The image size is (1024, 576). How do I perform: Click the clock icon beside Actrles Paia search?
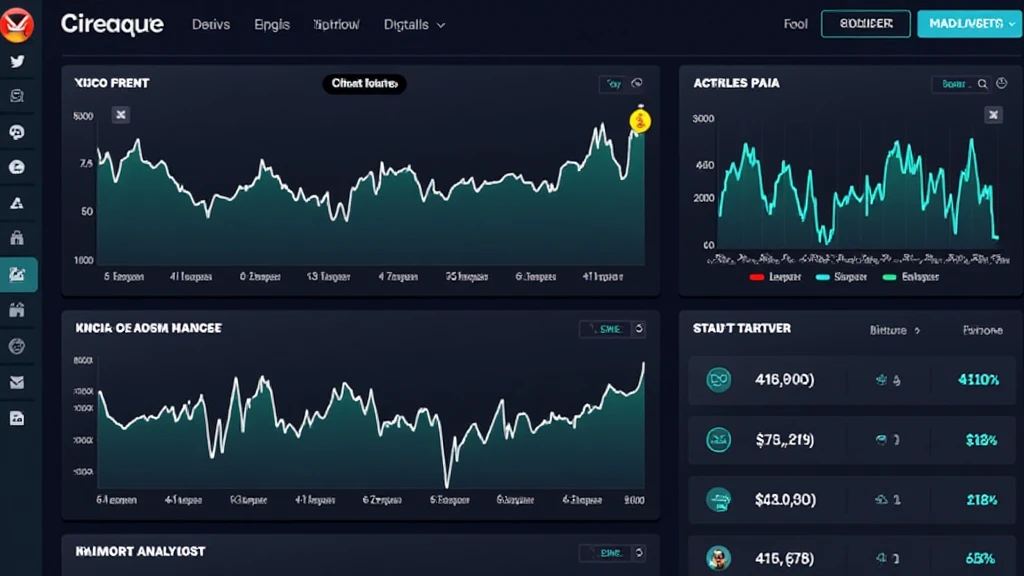point(1000,85)
